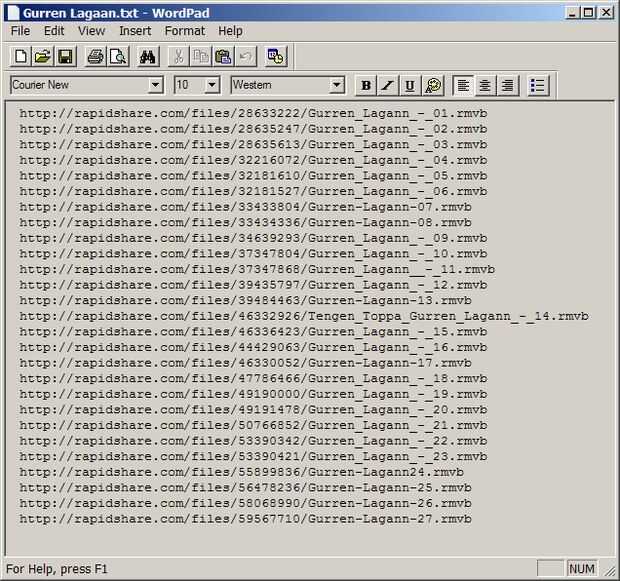620x581 pixels.
Task: Click the Gurren-Lagann24.rmvb line
Action: pyautogui.click(x=241, y=472)
